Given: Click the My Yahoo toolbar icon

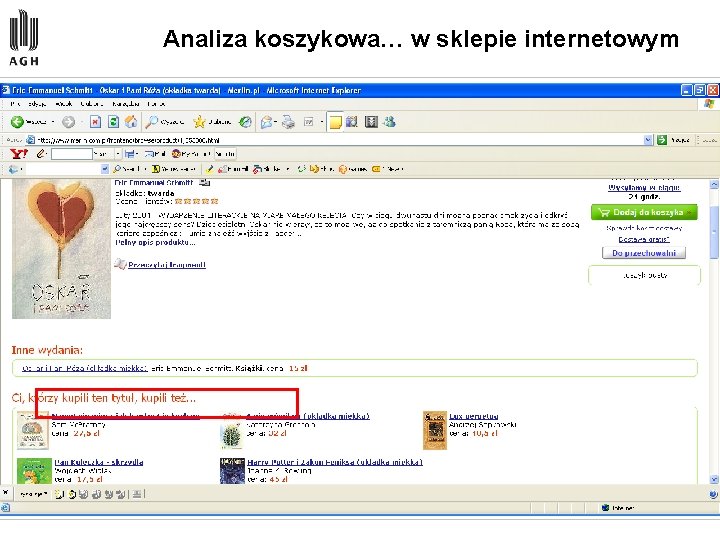Looking at the screenshot, I should [x=176, y=154].
